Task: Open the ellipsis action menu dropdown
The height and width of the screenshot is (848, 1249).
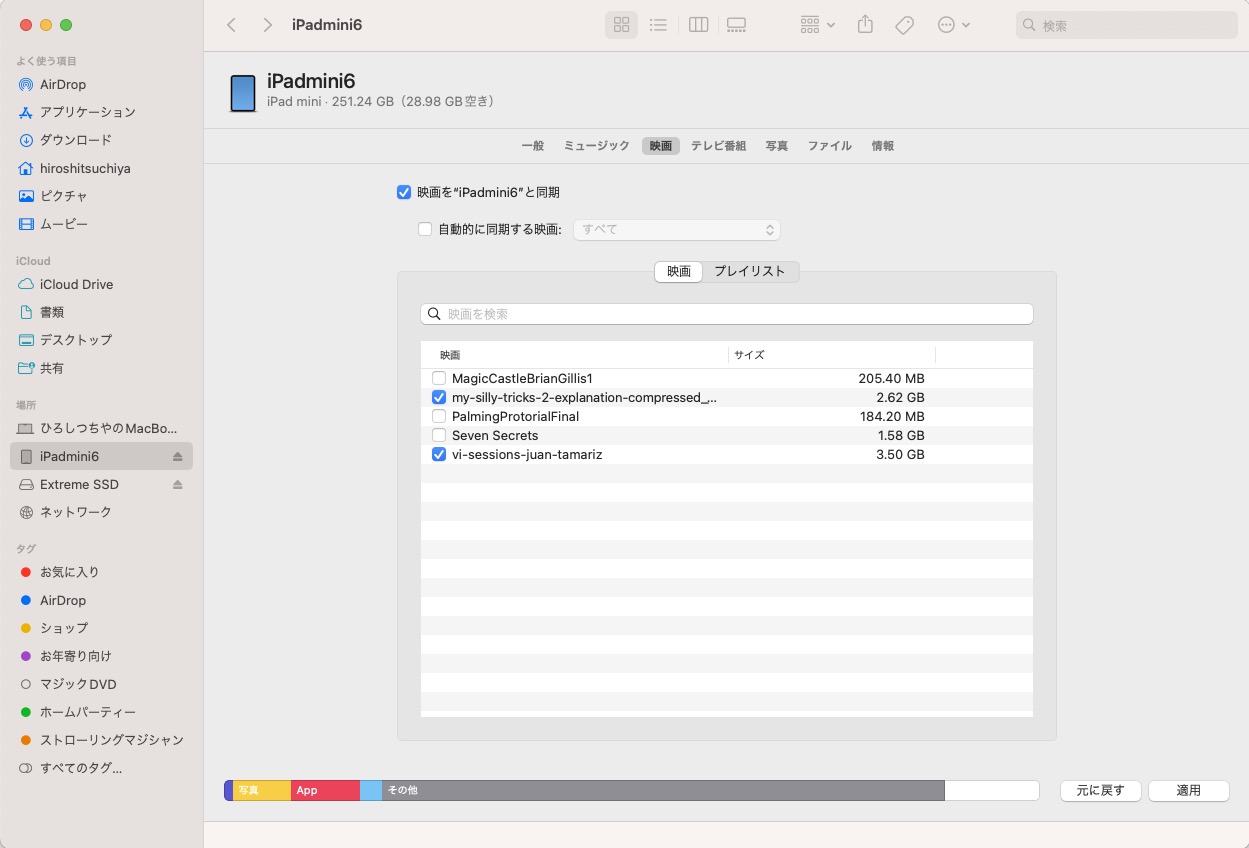Action: coord(954,25)
